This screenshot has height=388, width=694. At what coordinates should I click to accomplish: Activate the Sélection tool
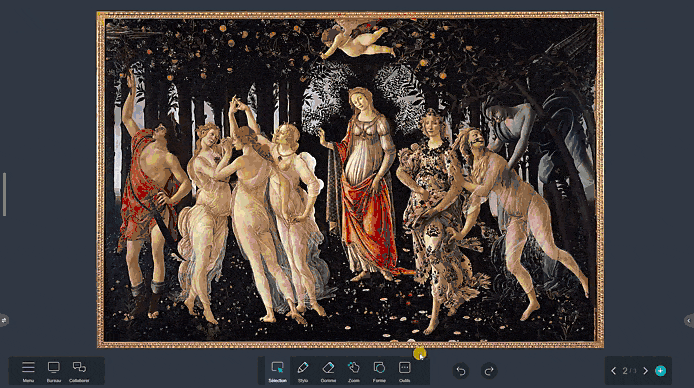278,370
